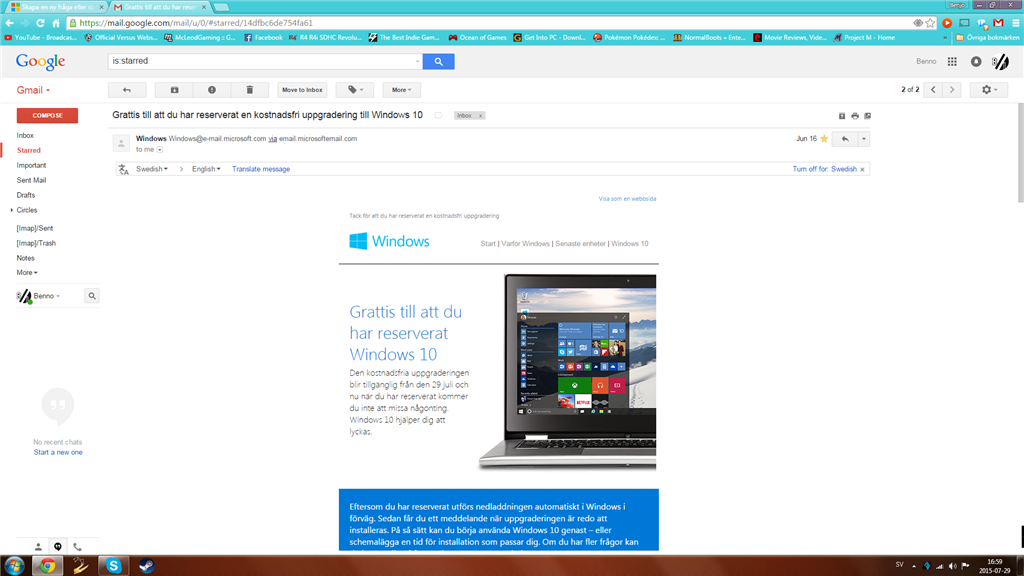Viewport: 1024px width, 576px height.
Task: Open the Labels tag dropdown
Action: tap(355, 90)
